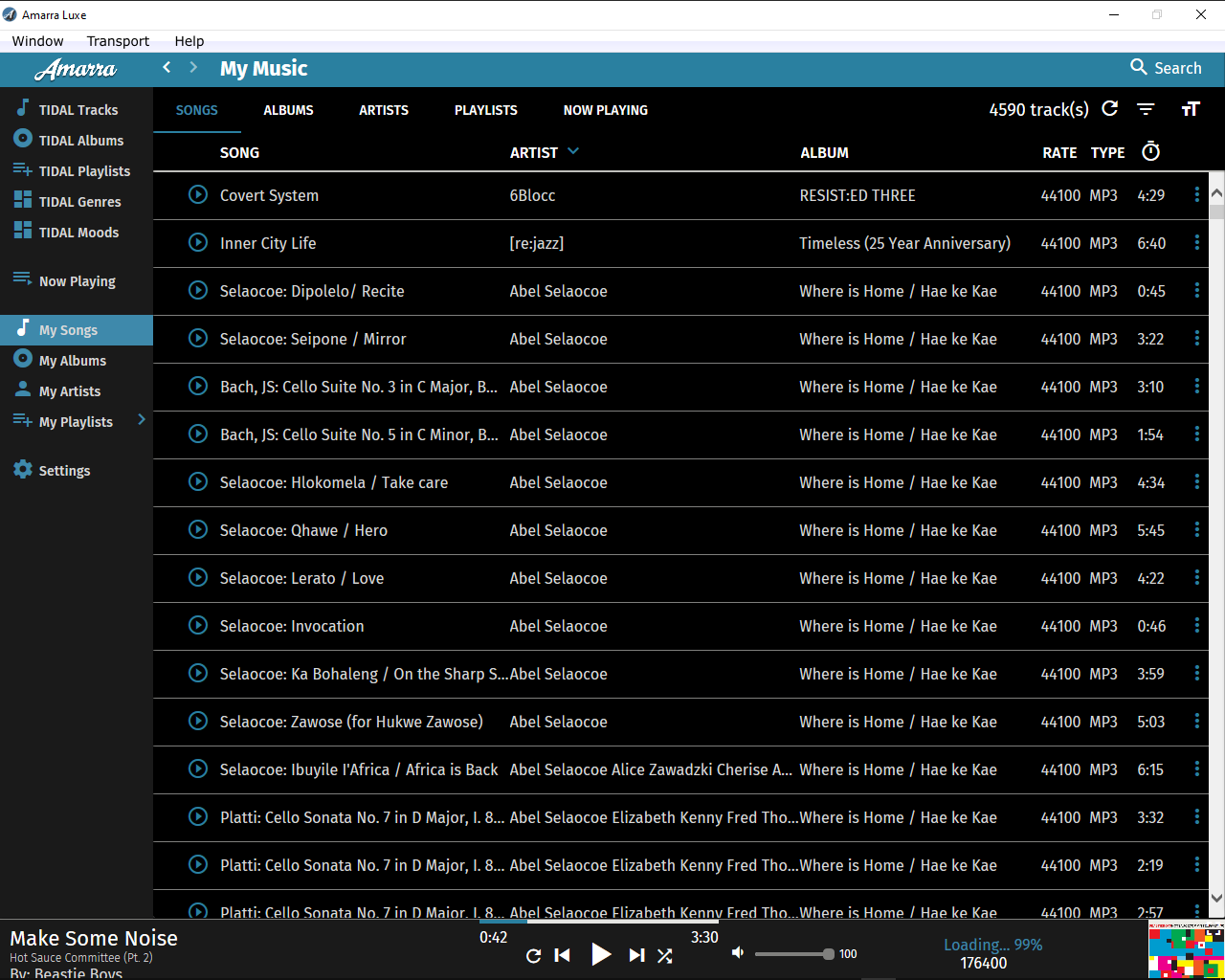This screenshot has height=980, width=1225.
Task: Toggle shuffle playback
Action: [x=665, y=955]
